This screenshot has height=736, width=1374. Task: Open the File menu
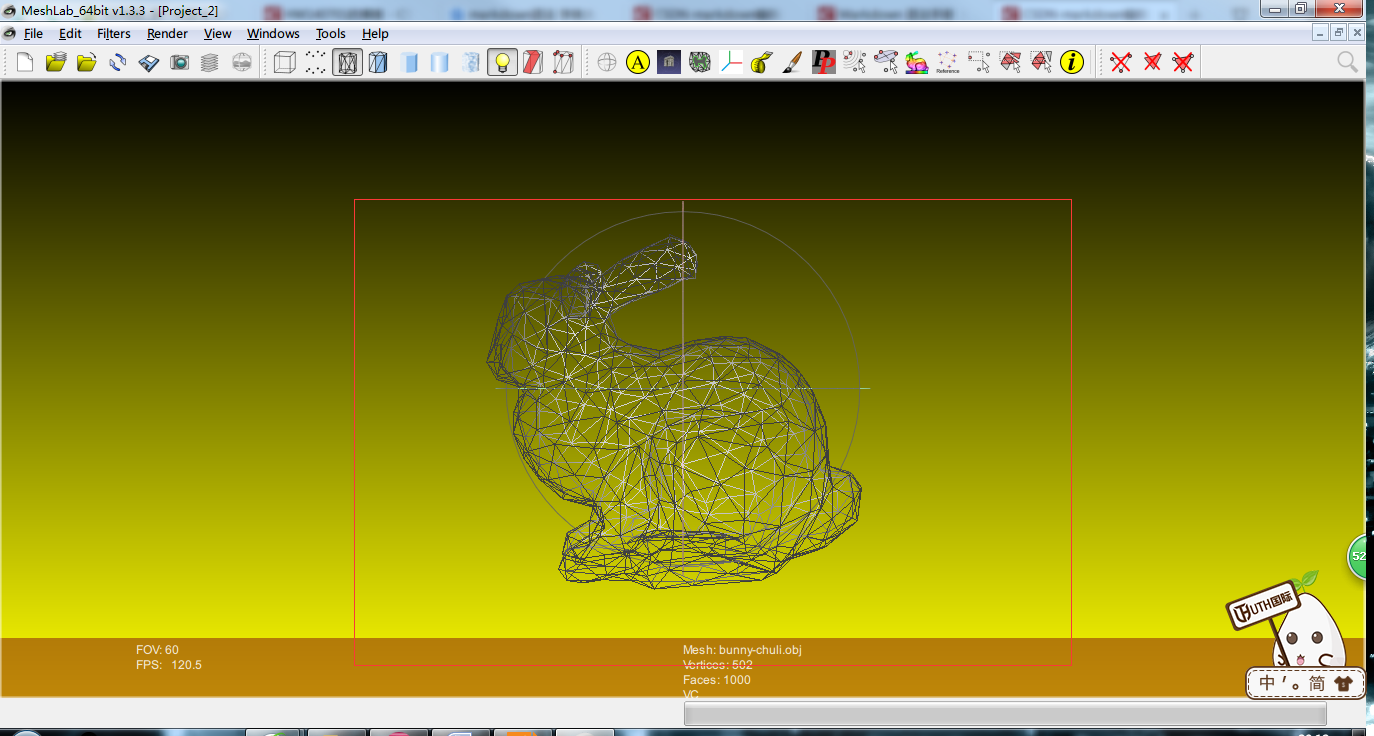33,33
